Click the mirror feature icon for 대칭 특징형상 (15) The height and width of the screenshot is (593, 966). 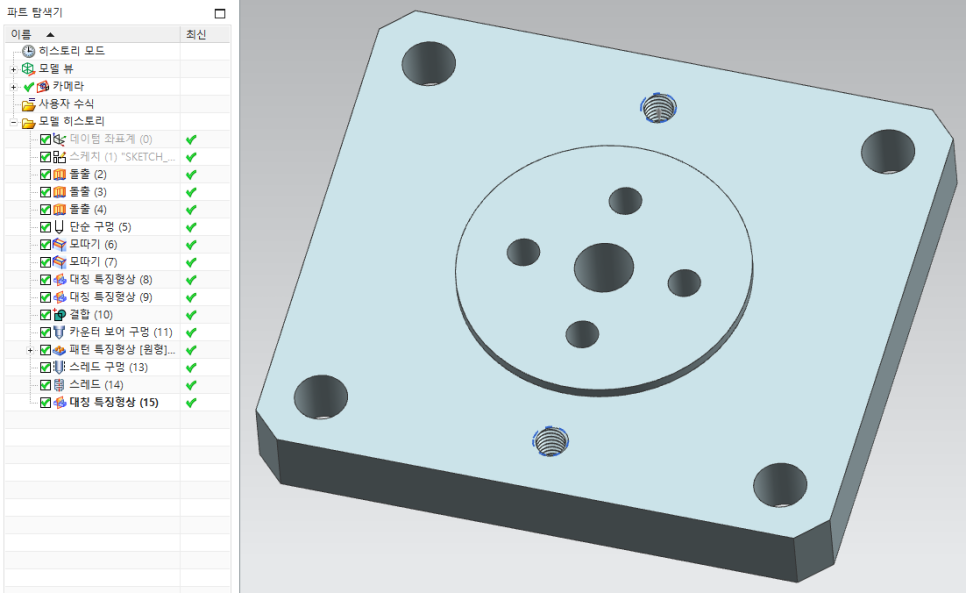pos(59,403)
